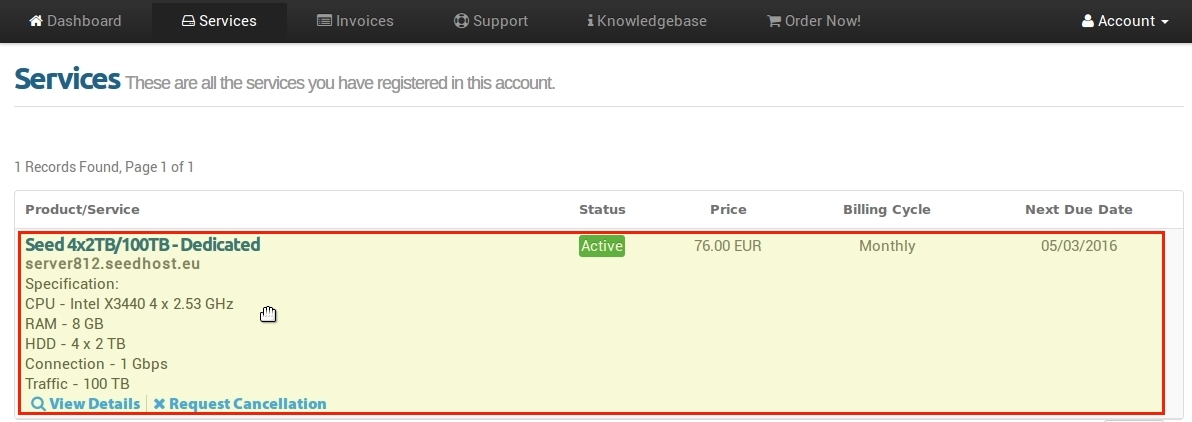
Task: Sort by the Product/Service column header
Action: click(82, 209)
